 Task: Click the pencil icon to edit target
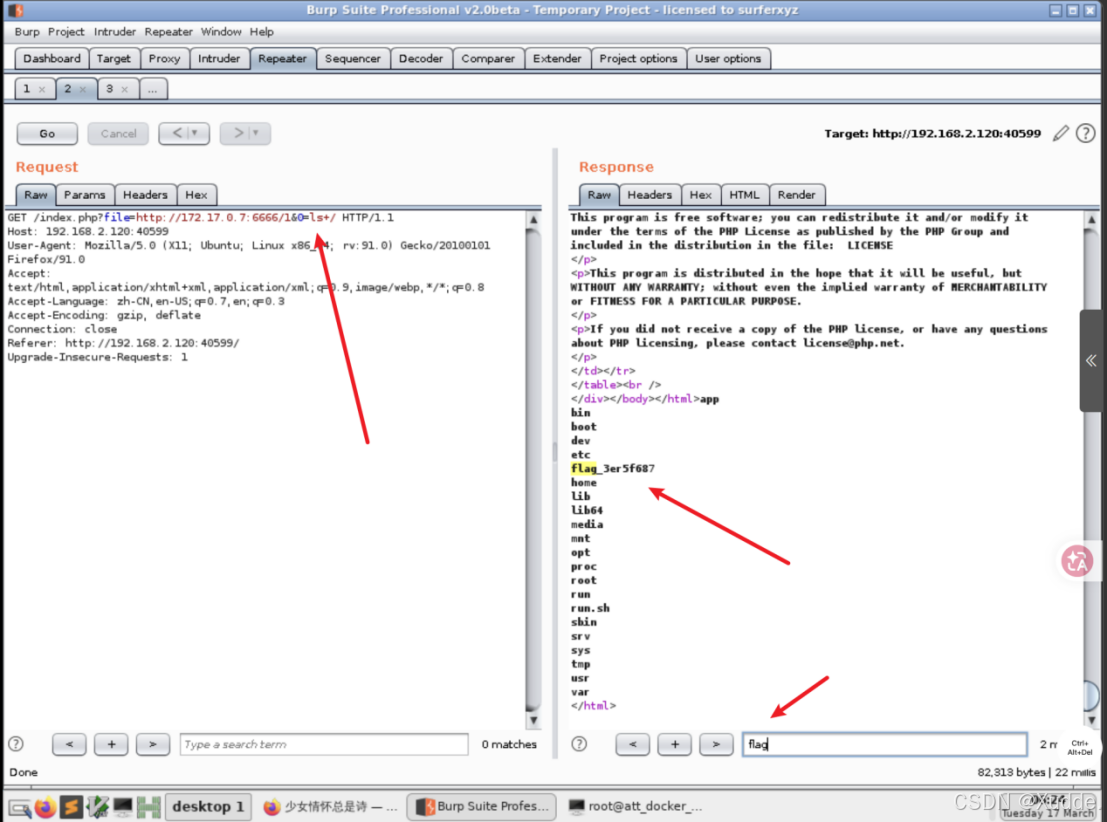coord(1060,133)
